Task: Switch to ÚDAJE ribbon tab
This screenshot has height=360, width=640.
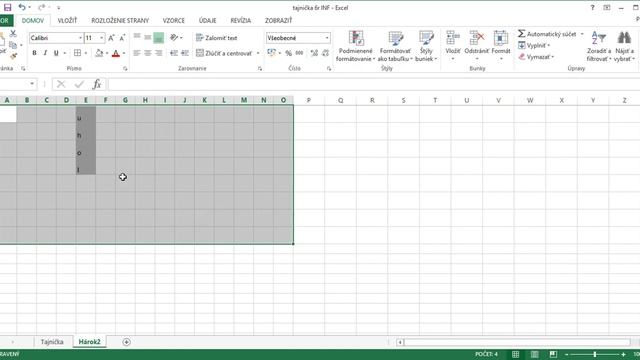Action: [207, 20]
